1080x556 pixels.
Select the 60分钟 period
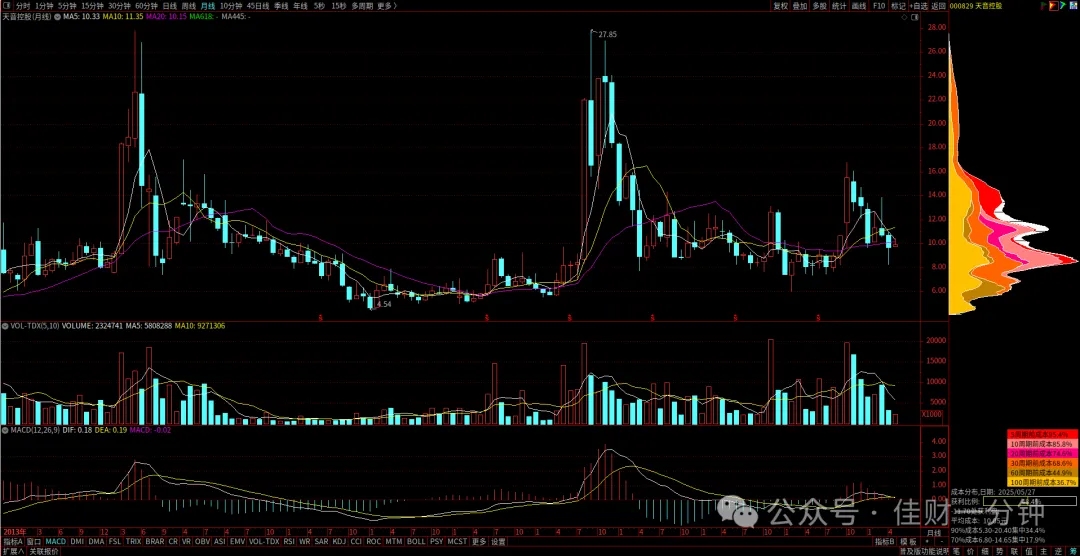[x=147, y=6]
